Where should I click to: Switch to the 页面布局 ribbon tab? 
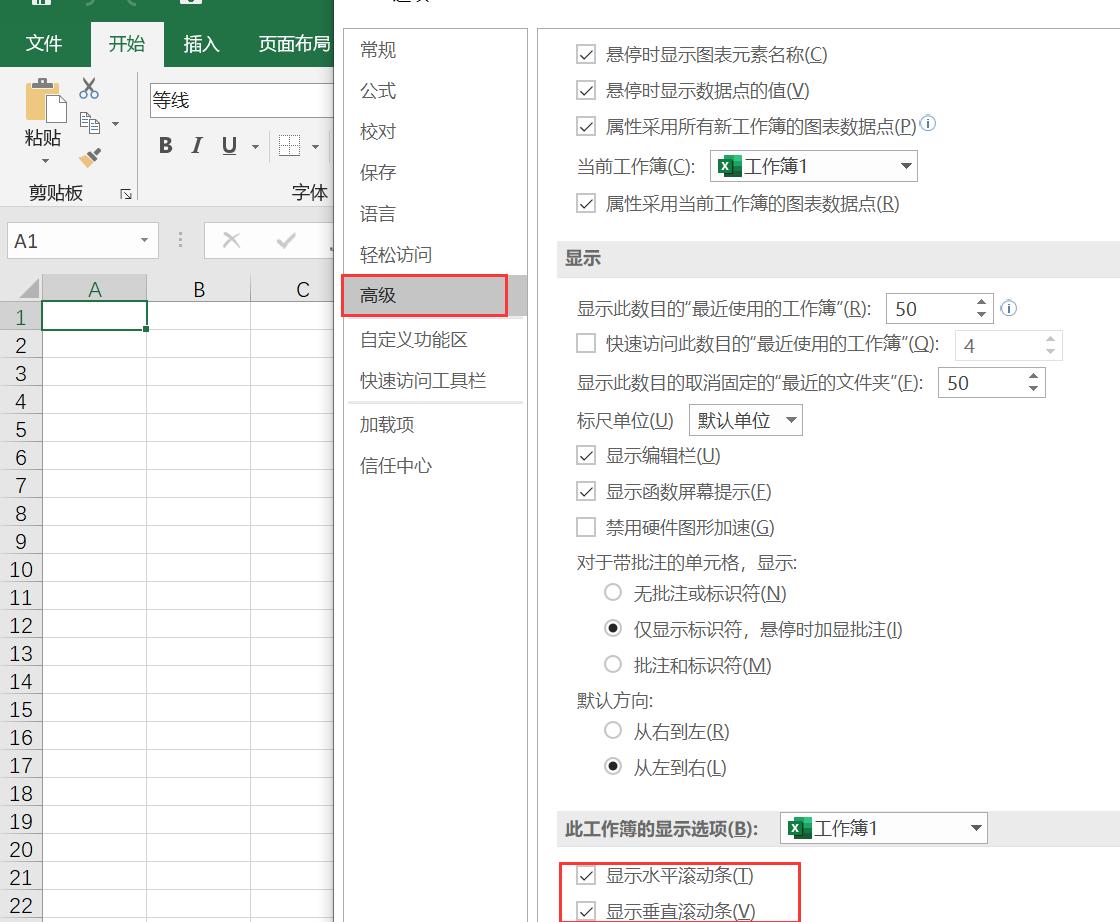293,43
